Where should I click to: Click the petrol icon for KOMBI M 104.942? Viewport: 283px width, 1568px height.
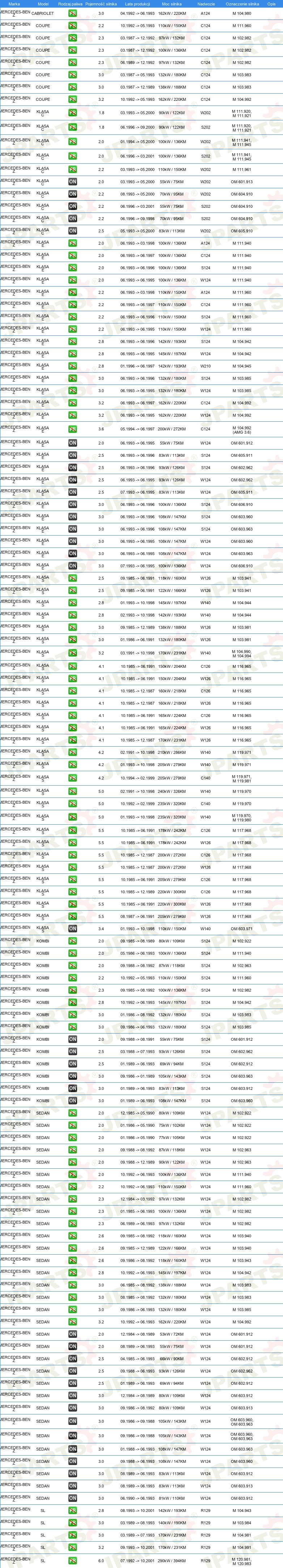tap(73, 1002)
